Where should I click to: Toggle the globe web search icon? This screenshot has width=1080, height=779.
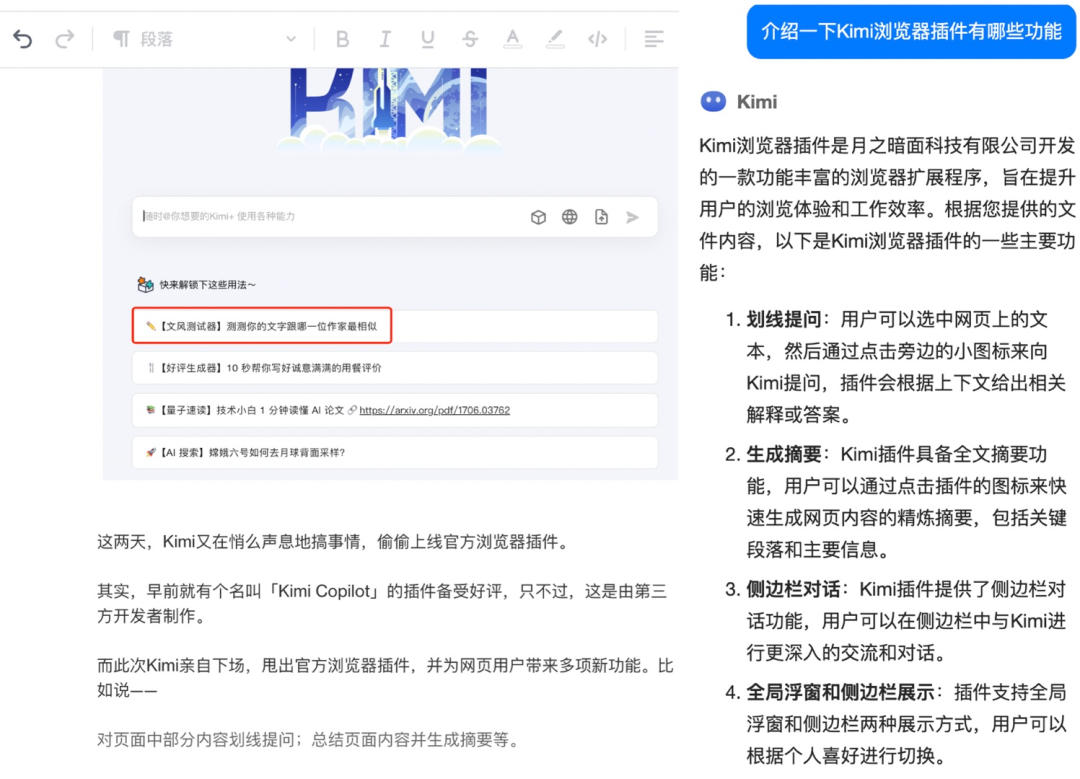(570, 217)
